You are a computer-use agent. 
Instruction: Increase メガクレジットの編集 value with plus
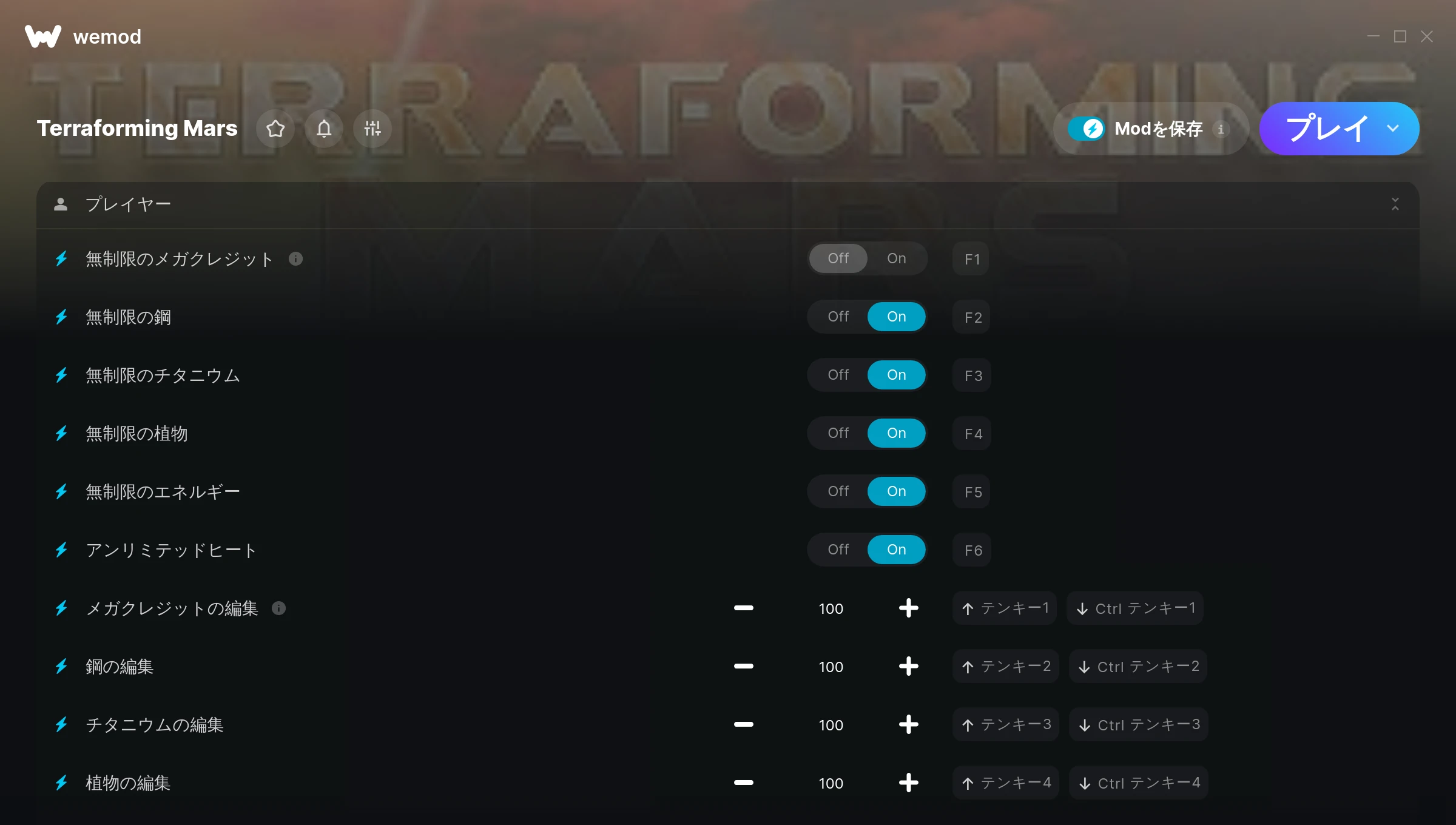pyautogui.click(x=908, y=608)
